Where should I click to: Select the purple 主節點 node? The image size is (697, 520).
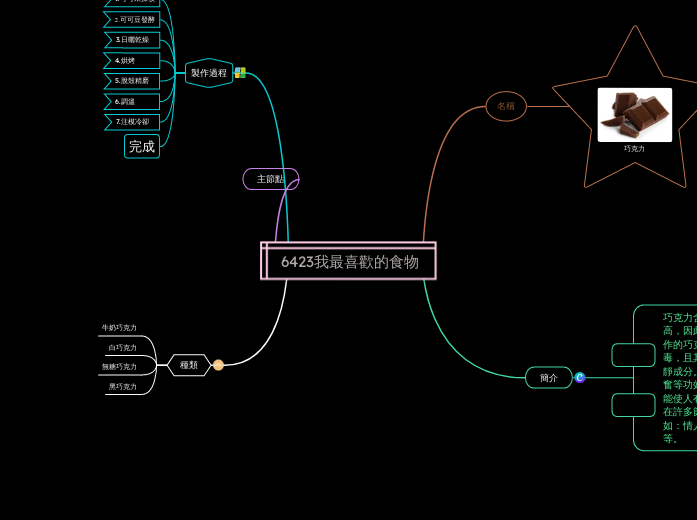click(271, 179)
